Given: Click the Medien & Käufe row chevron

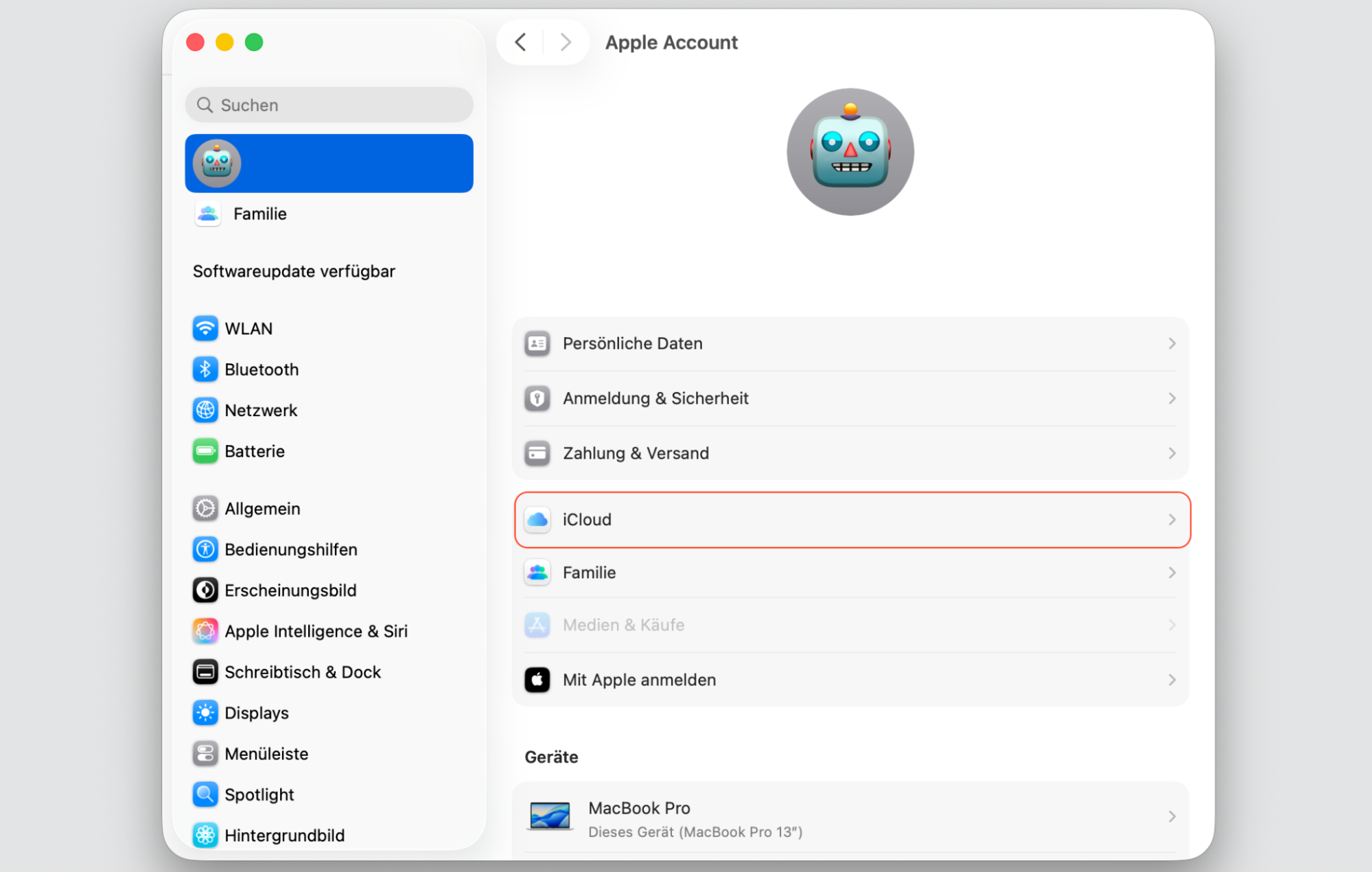Looking at the screenshot, I should pyautogui.click(x=1172, y=625).
